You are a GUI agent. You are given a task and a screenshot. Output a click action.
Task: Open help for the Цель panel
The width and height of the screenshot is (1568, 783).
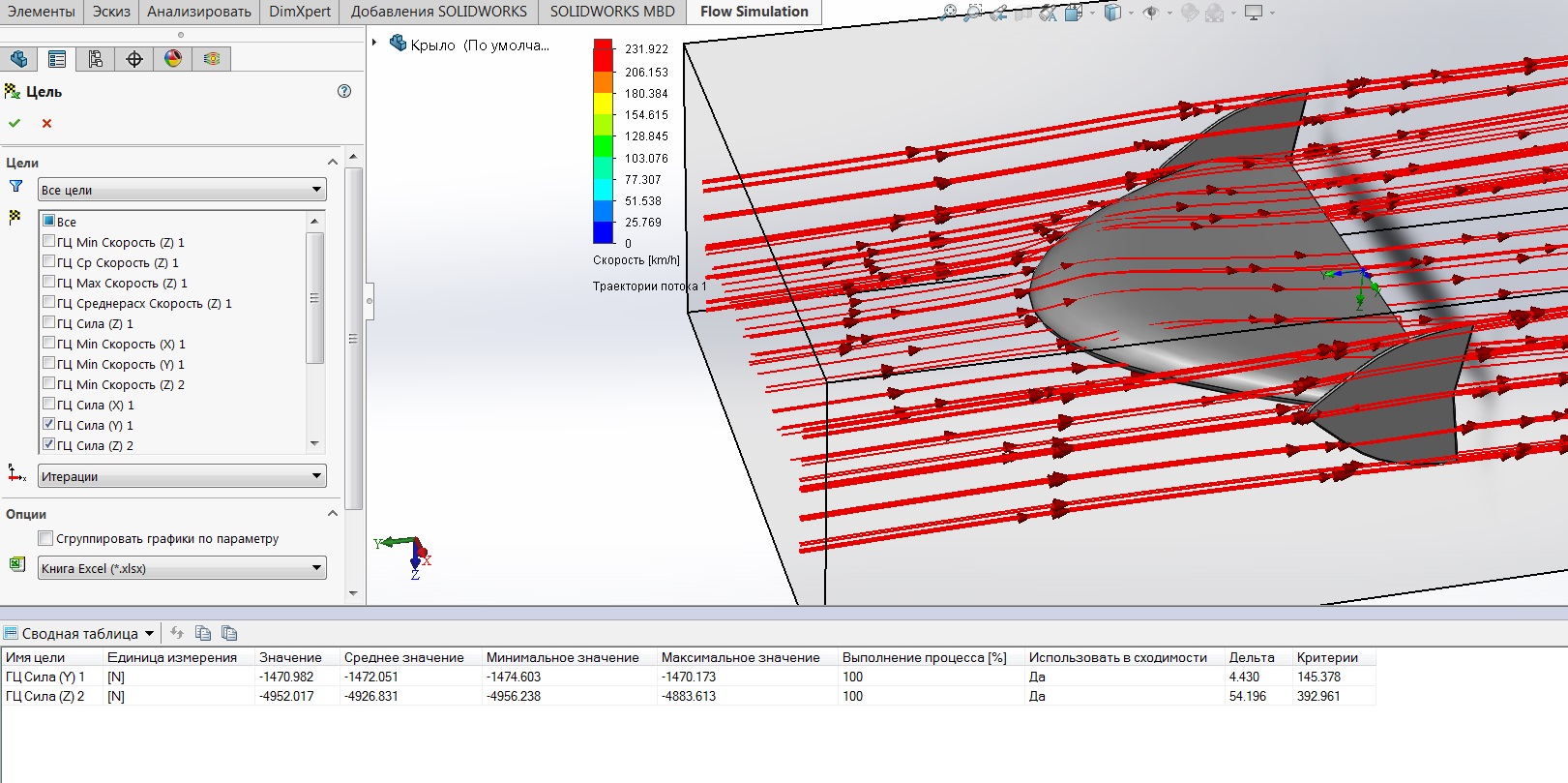point(344,91)
